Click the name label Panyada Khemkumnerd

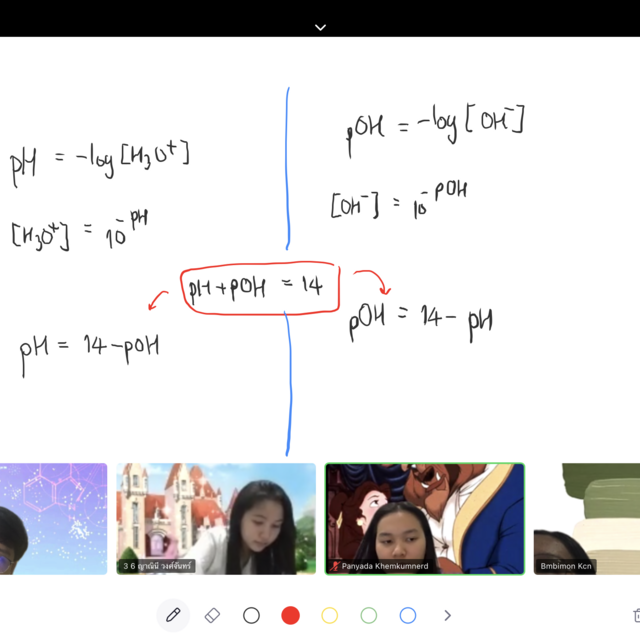click(385, 566)
